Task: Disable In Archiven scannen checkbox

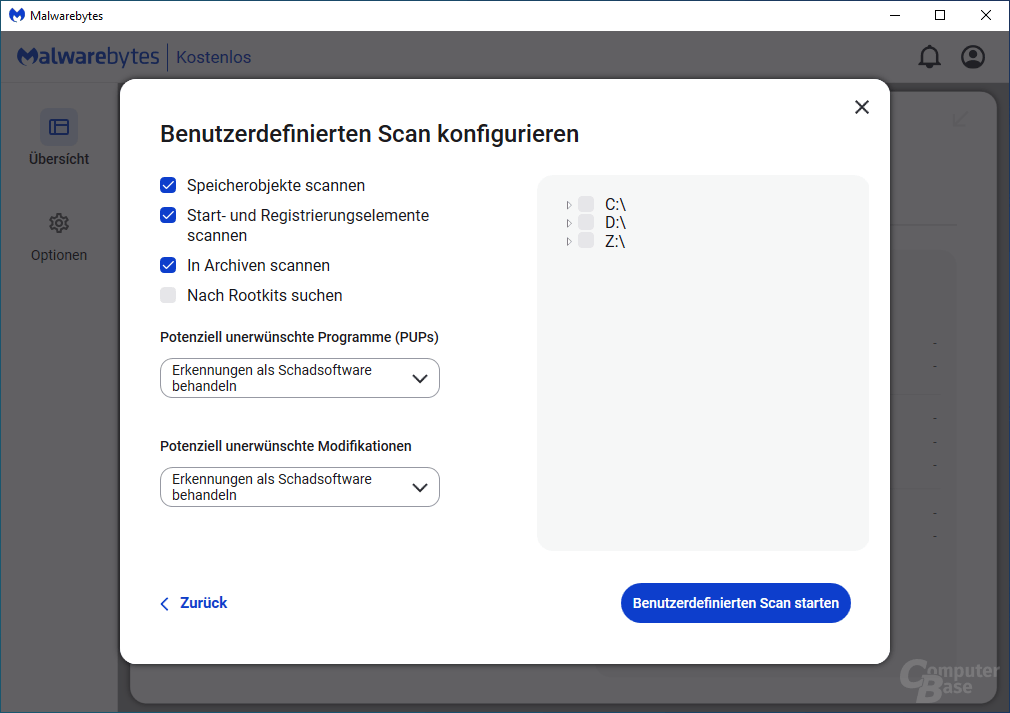Action: point(168,265)
